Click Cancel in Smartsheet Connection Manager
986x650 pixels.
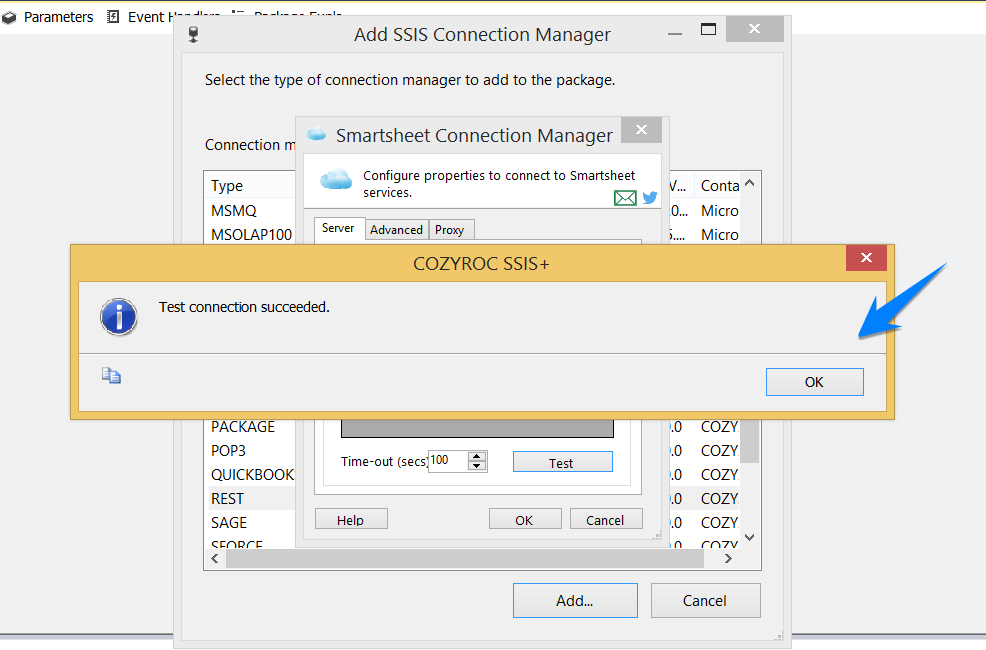coord(606,520)
